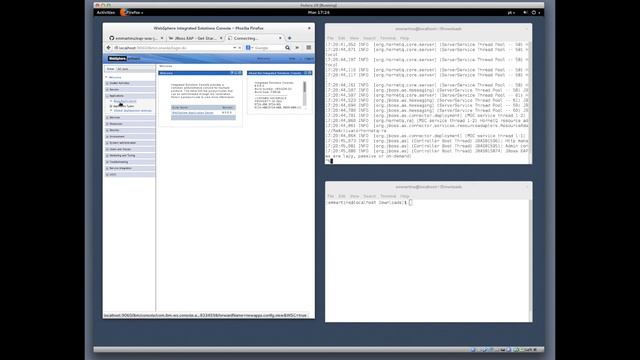Click the WebSphere logo in banner

pyautogui.click(x=117, y=59)
